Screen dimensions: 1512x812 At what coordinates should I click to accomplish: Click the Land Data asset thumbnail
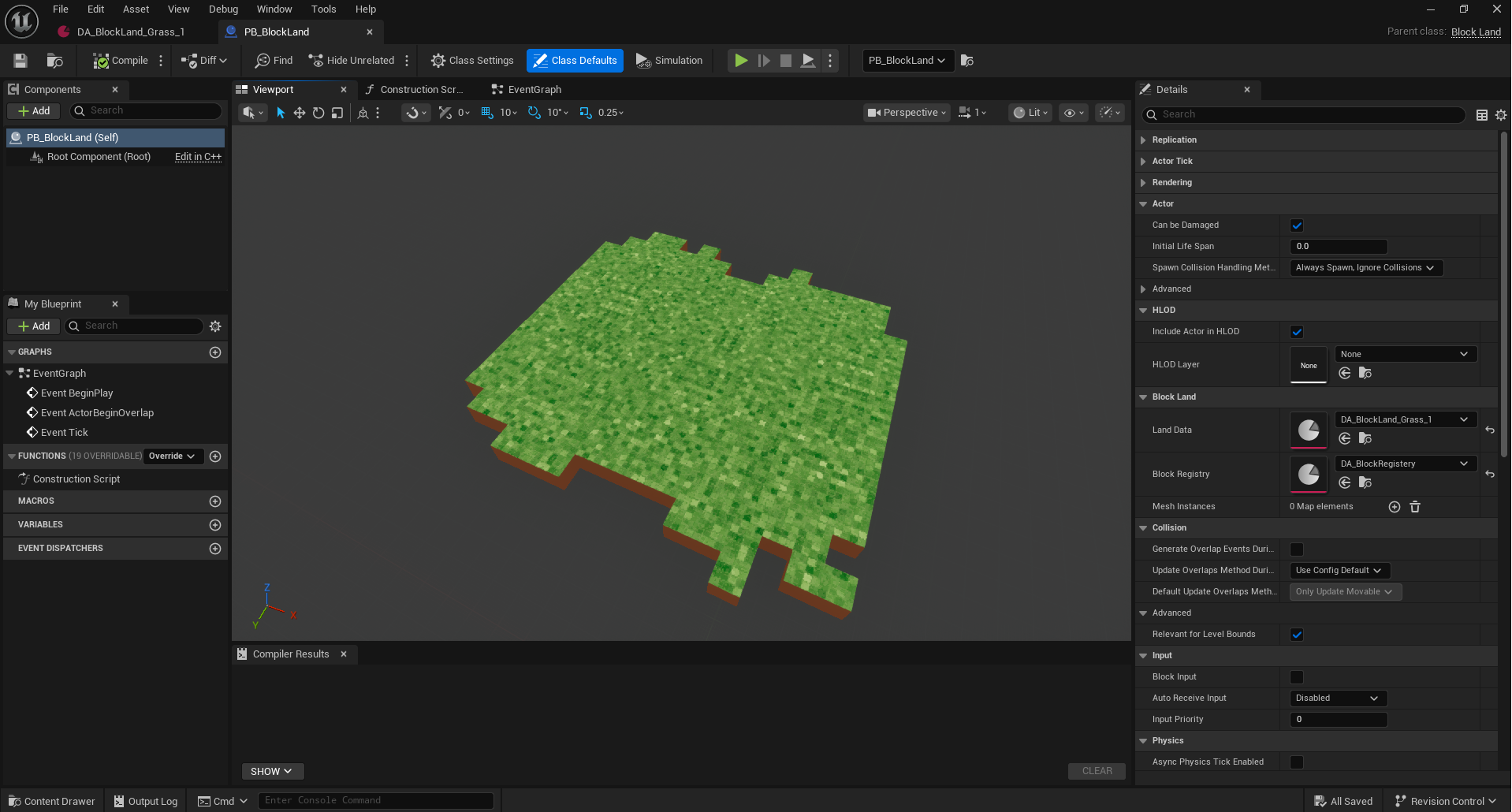coord(1308,430)
